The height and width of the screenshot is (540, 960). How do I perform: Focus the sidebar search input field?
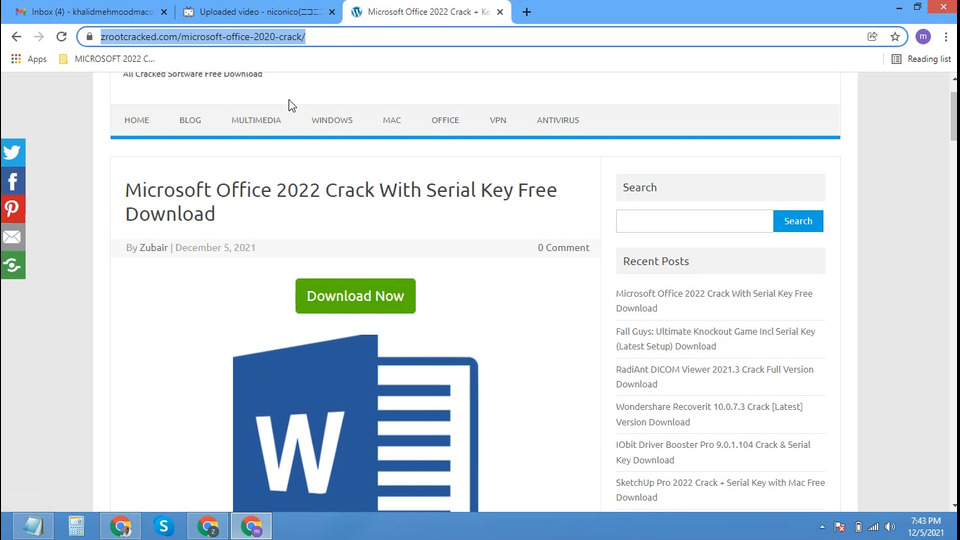tap(694, 221)
